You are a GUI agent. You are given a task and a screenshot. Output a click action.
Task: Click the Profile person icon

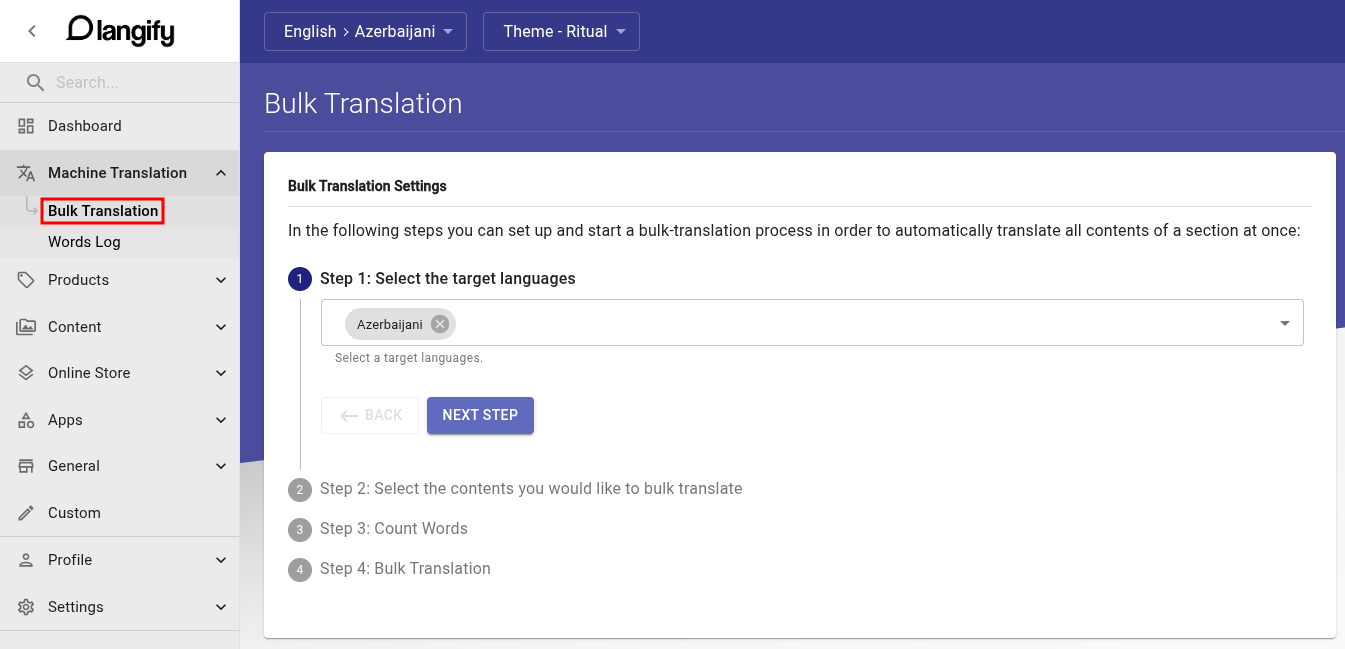tap(27, 560)
